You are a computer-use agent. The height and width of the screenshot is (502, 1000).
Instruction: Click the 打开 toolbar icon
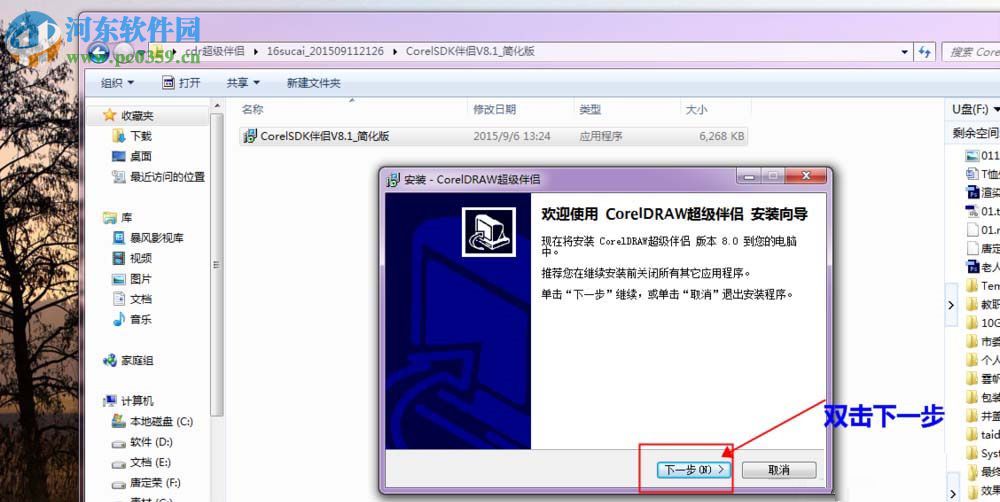click(x=168, y=83)
